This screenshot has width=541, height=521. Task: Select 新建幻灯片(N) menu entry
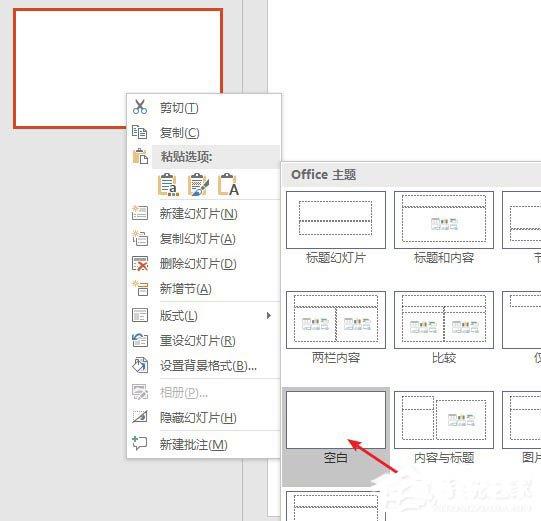(204, 214)
